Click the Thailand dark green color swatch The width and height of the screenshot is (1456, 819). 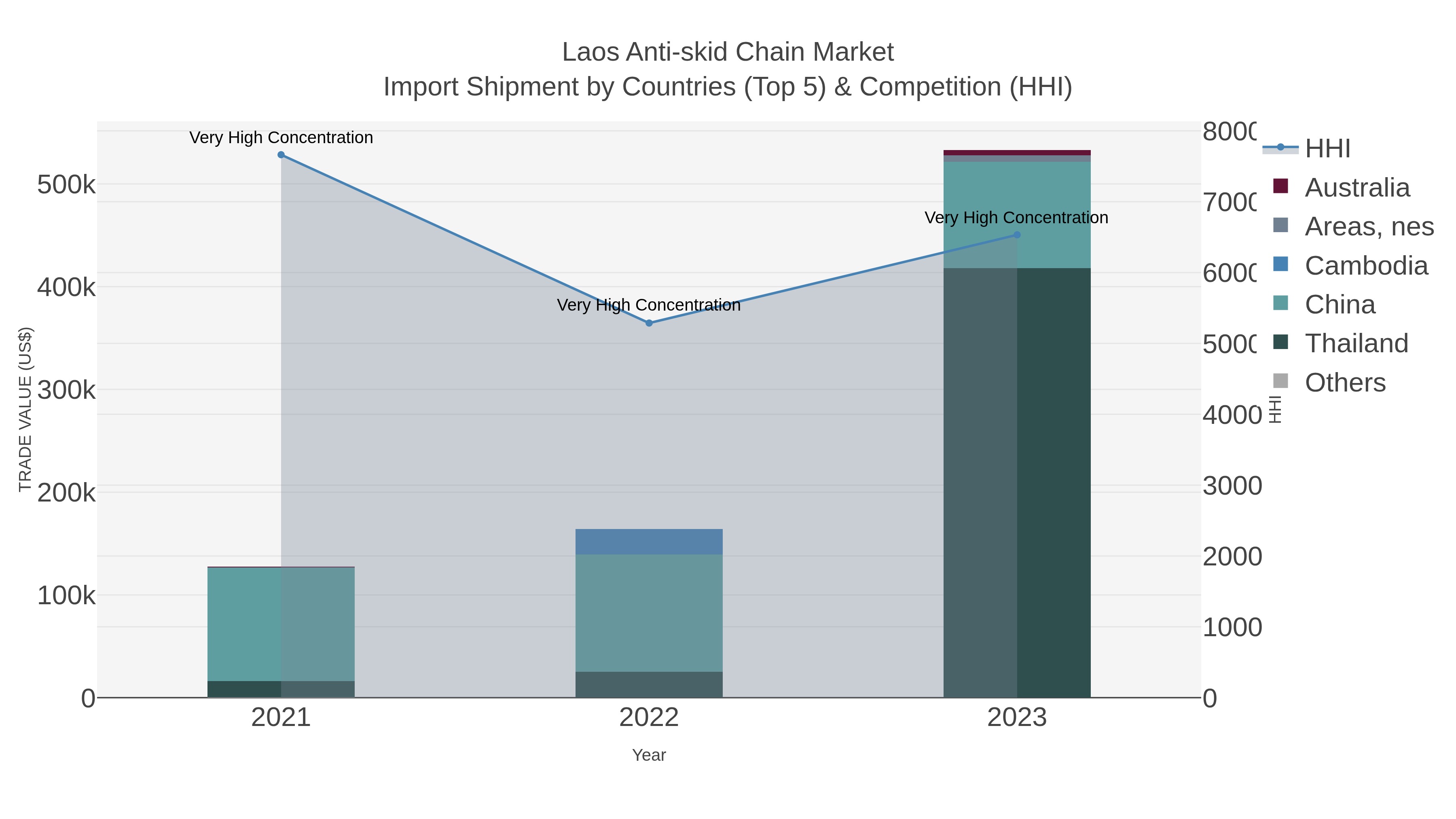click(x=1280, y=342)
